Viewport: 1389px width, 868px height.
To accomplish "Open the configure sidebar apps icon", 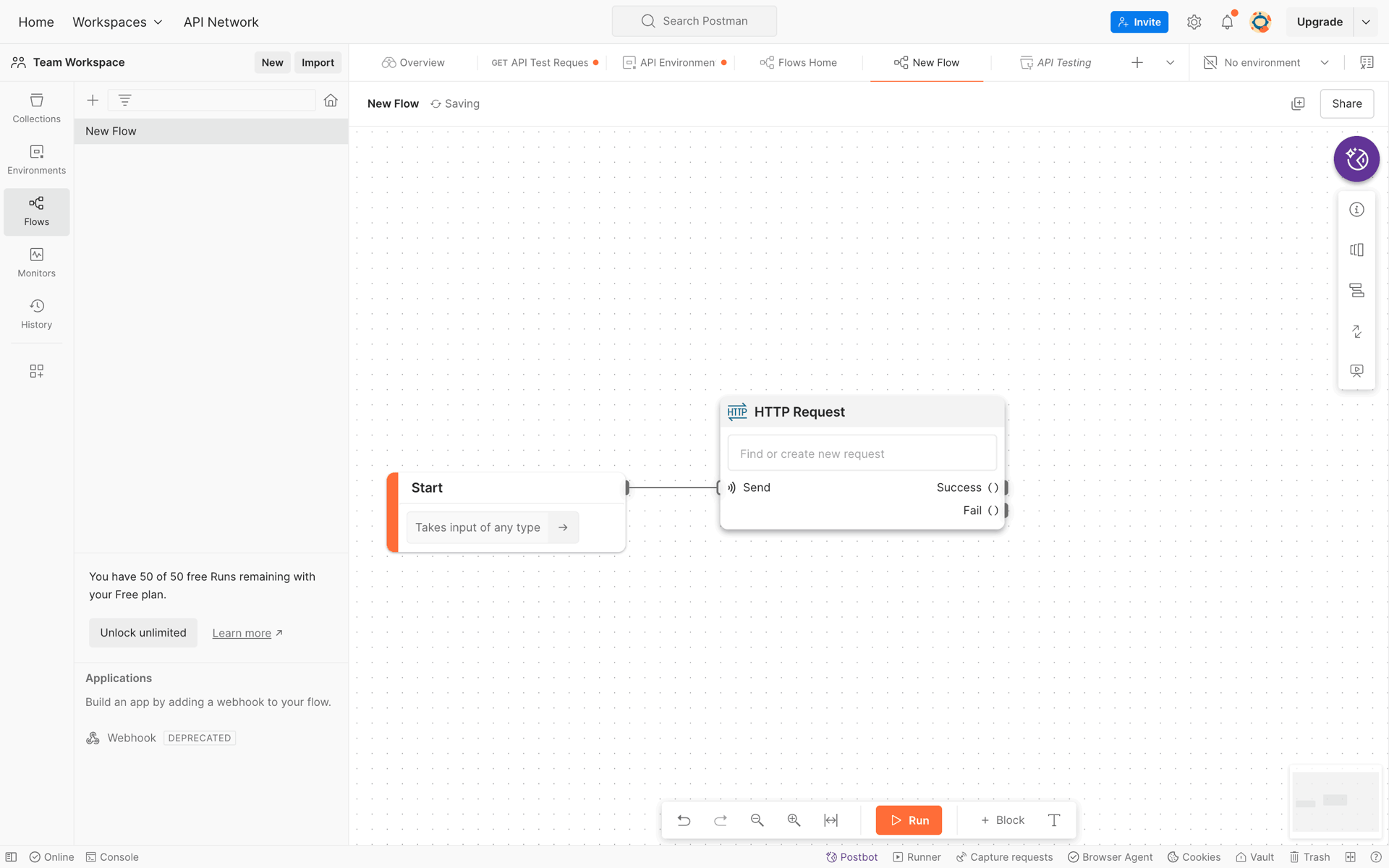I will coord(36,371).
